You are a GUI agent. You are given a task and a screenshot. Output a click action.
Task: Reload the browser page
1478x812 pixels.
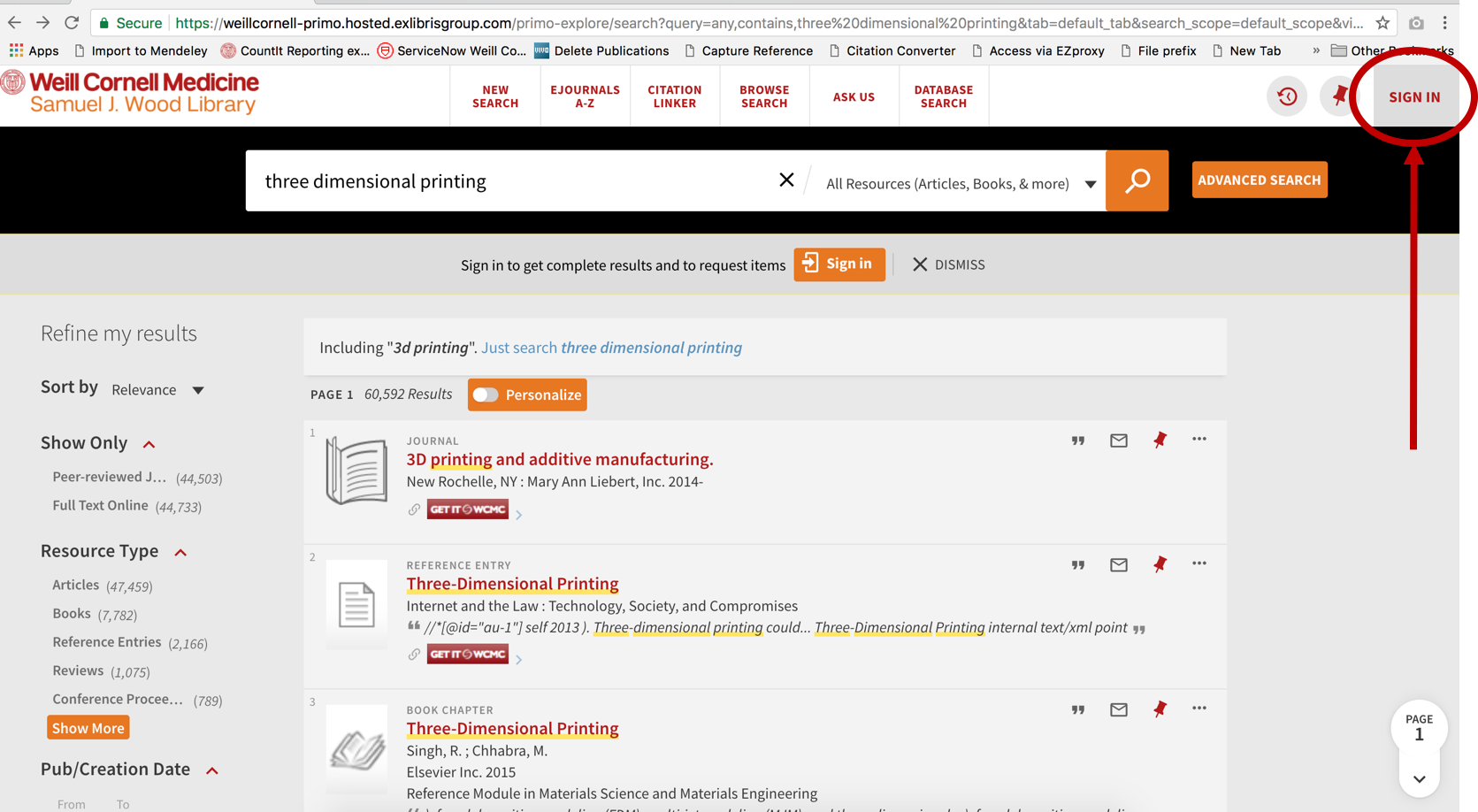click(x=72, y=22)
